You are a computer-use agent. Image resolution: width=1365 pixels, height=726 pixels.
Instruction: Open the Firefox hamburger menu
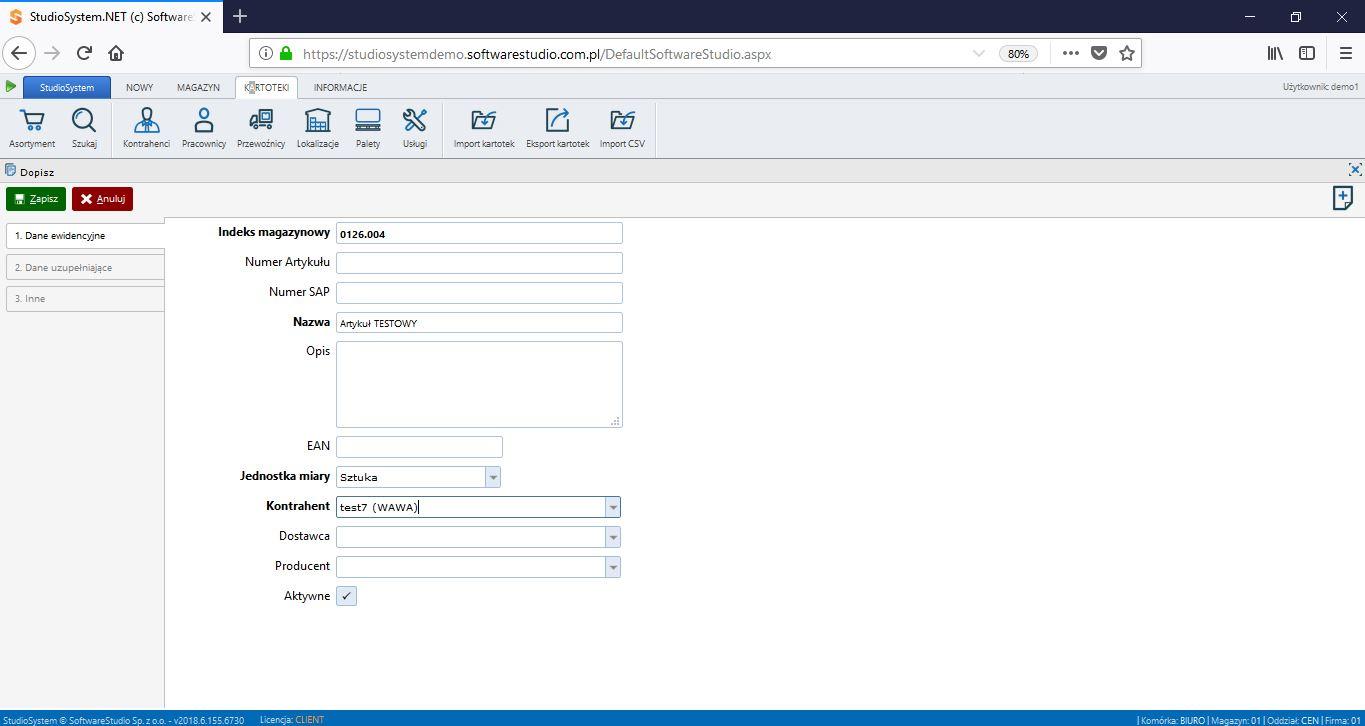[x=1346, y=53]
